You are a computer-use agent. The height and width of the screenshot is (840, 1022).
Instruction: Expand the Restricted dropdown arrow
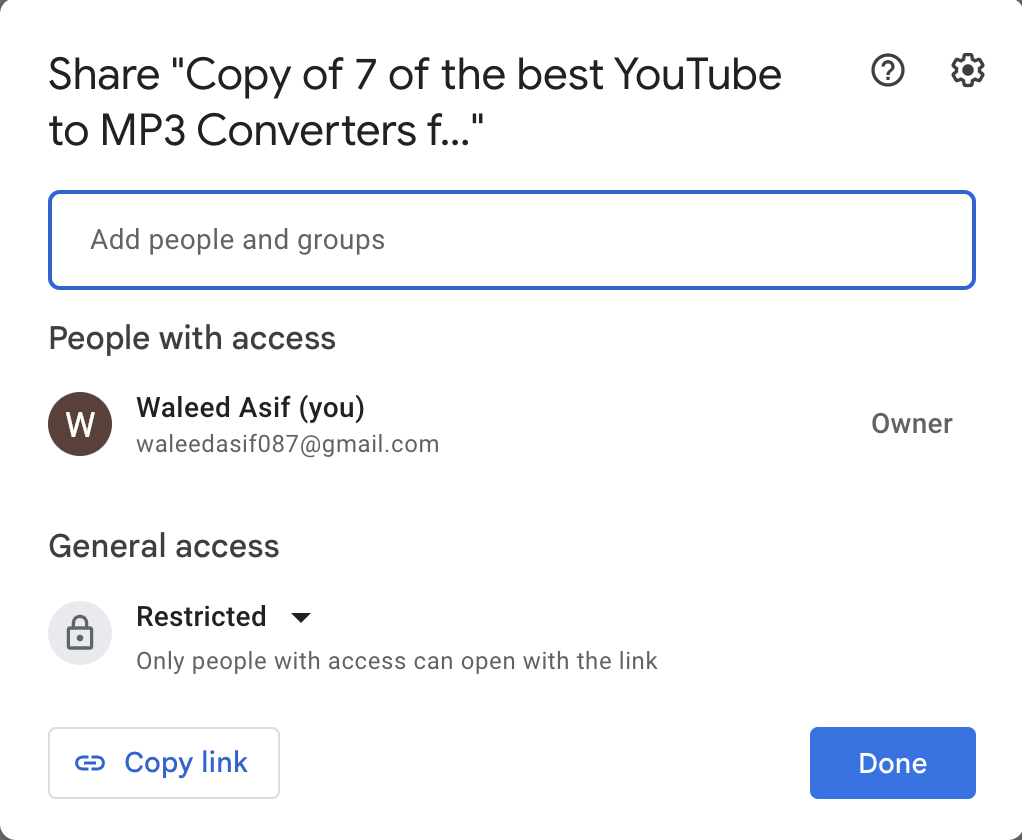point(301,618)
